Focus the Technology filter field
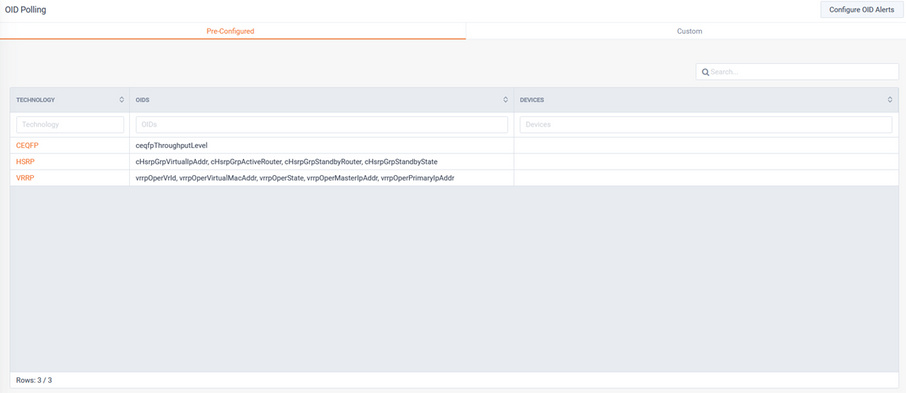Image resolution: width=906 pixels, height=393 pixels. pyautogui.click(x=70, y=124)
